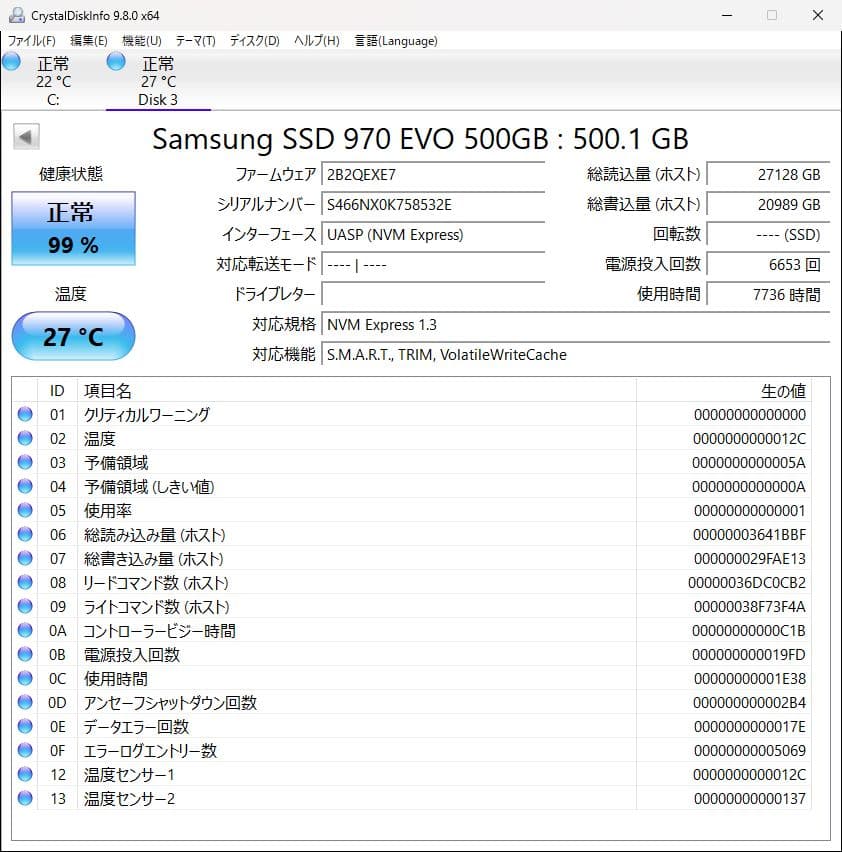Click status orb of row 07 総書き込み量

(x=25, y=558)
